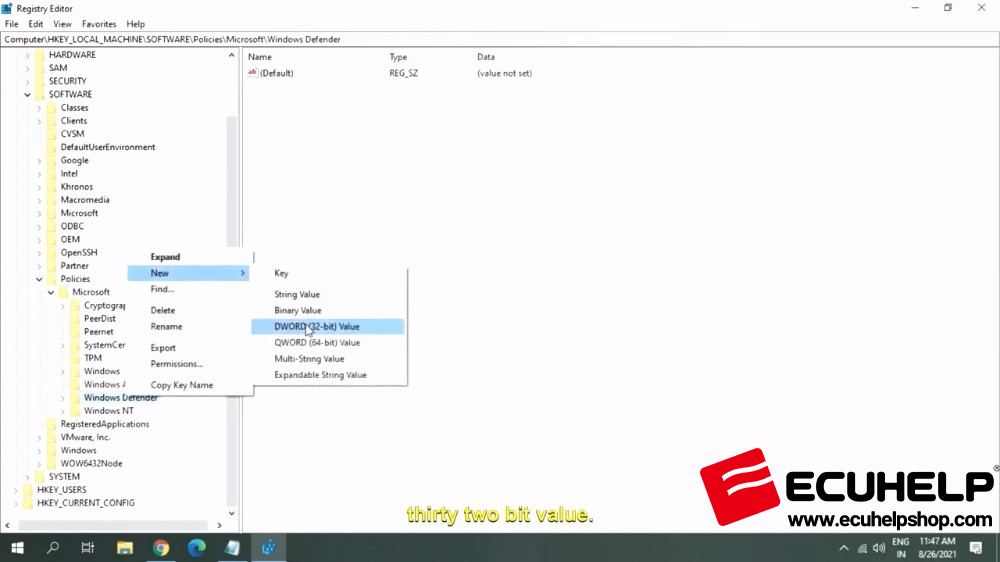Click tree horizontal scrollbar right arrow
Image resolution: width=1000 pixels, height=562 pixels.
(219, 525)
